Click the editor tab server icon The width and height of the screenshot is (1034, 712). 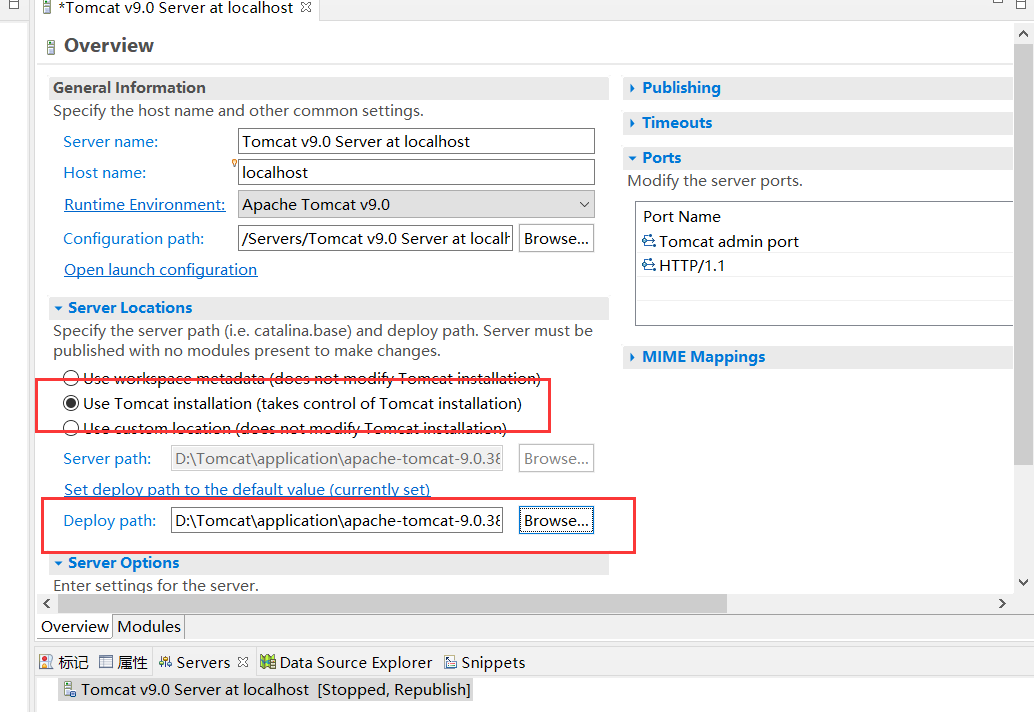click(47, 7)
